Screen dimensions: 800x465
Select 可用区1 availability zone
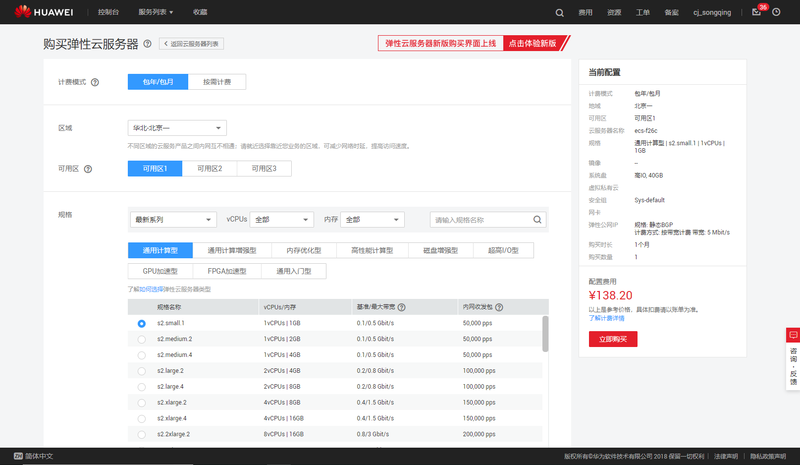click(x=155, y=168)
